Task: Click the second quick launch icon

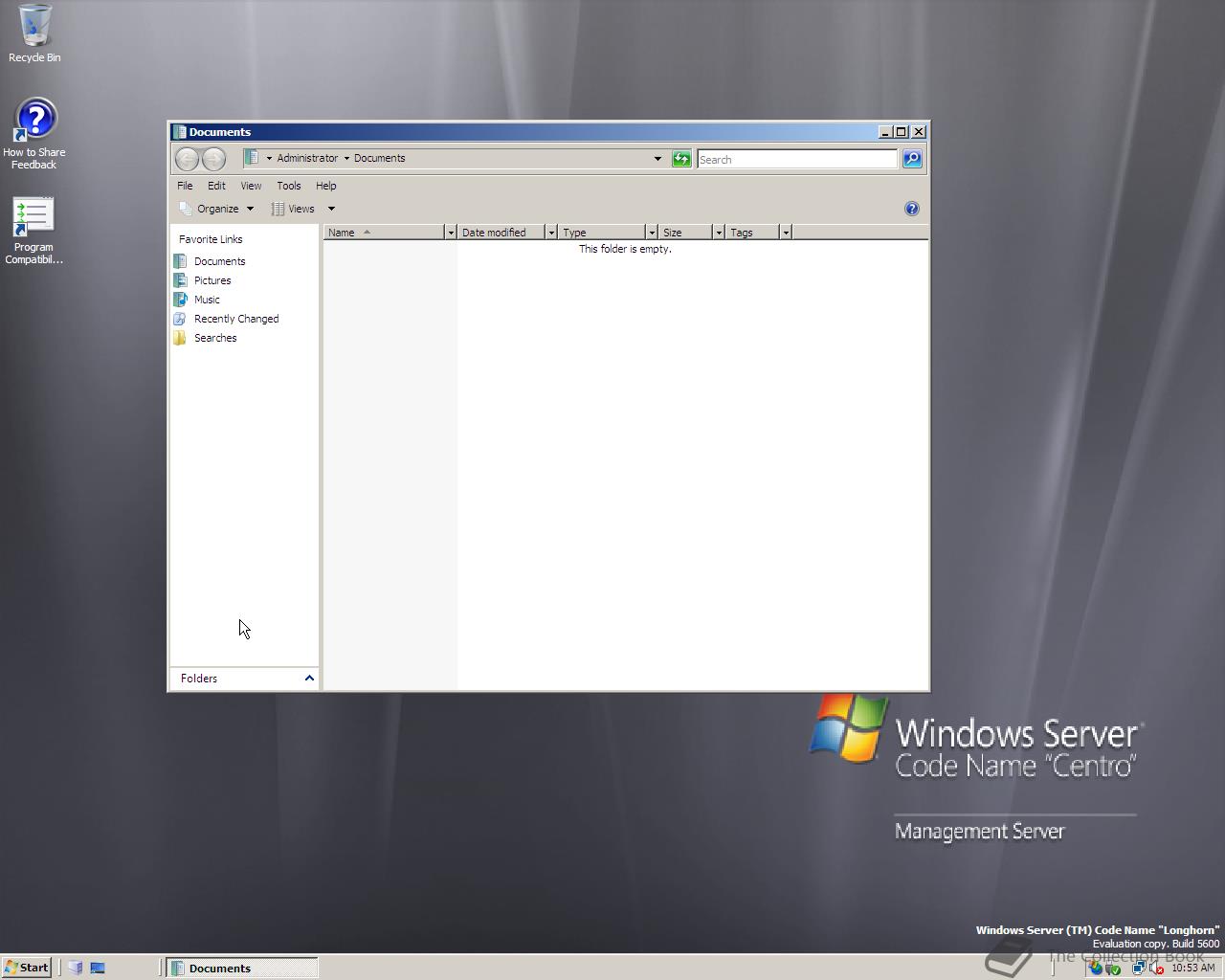Action: [x=98, y=968]
